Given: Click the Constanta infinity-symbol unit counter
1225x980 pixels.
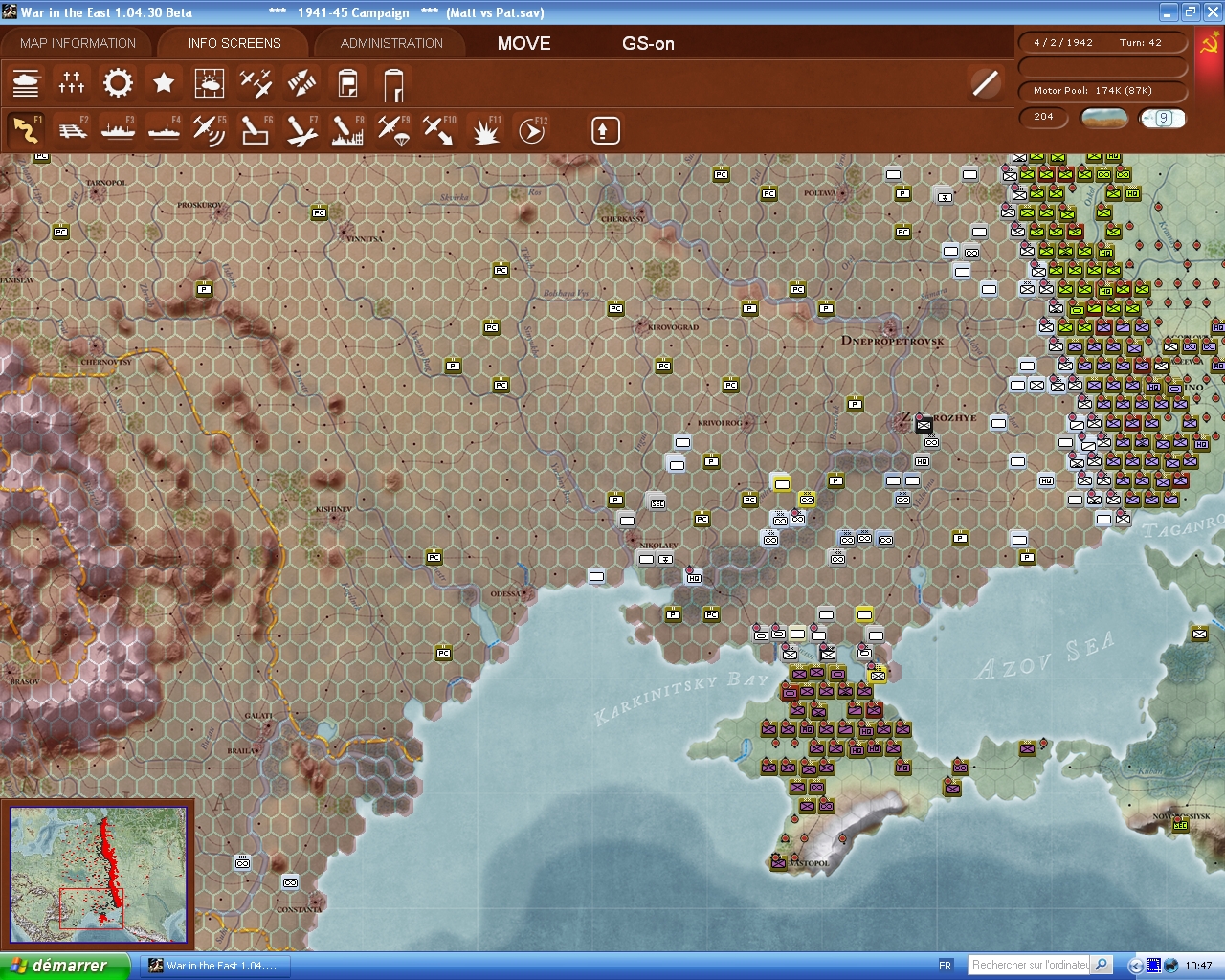Looking at the screenshot, I should 290,882.
